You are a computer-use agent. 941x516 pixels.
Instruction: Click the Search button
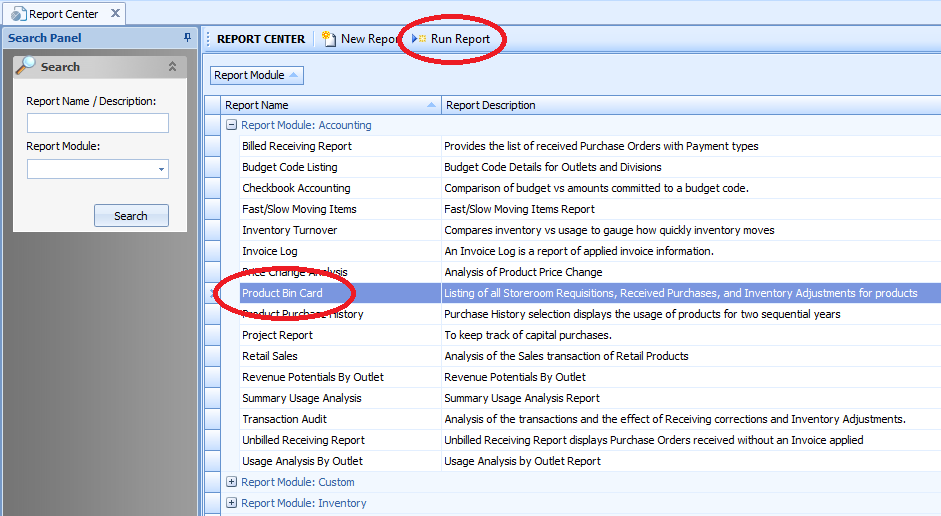pyautogui.click(x=131, y=216)
